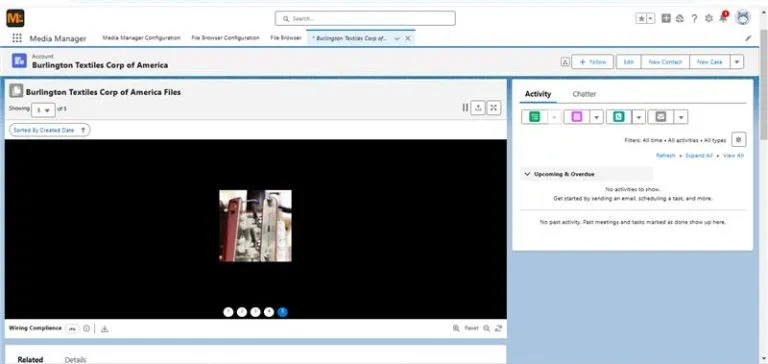Viewport: 768px width, 364px height.
Task: Open the Global Actions plus icon
Action: 666,19
